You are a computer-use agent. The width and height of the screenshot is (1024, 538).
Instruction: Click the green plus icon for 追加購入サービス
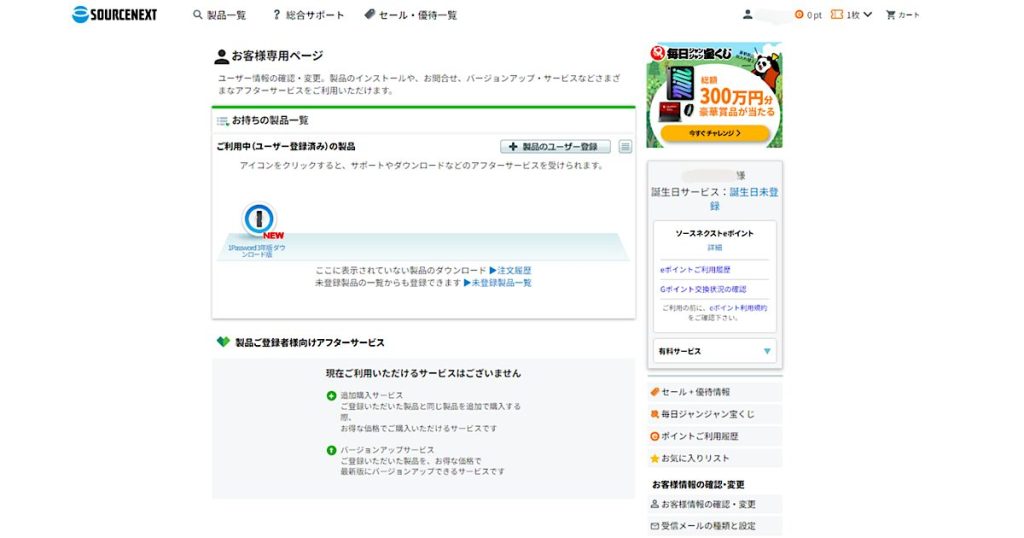coord(331,396)
